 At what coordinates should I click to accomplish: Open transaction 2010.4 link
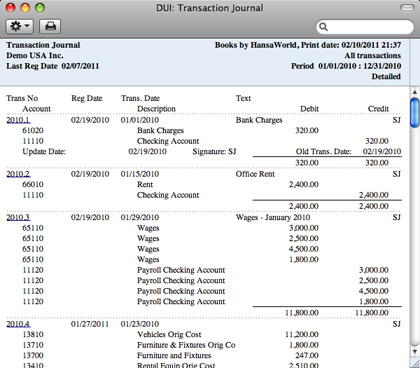coord(18,324)
